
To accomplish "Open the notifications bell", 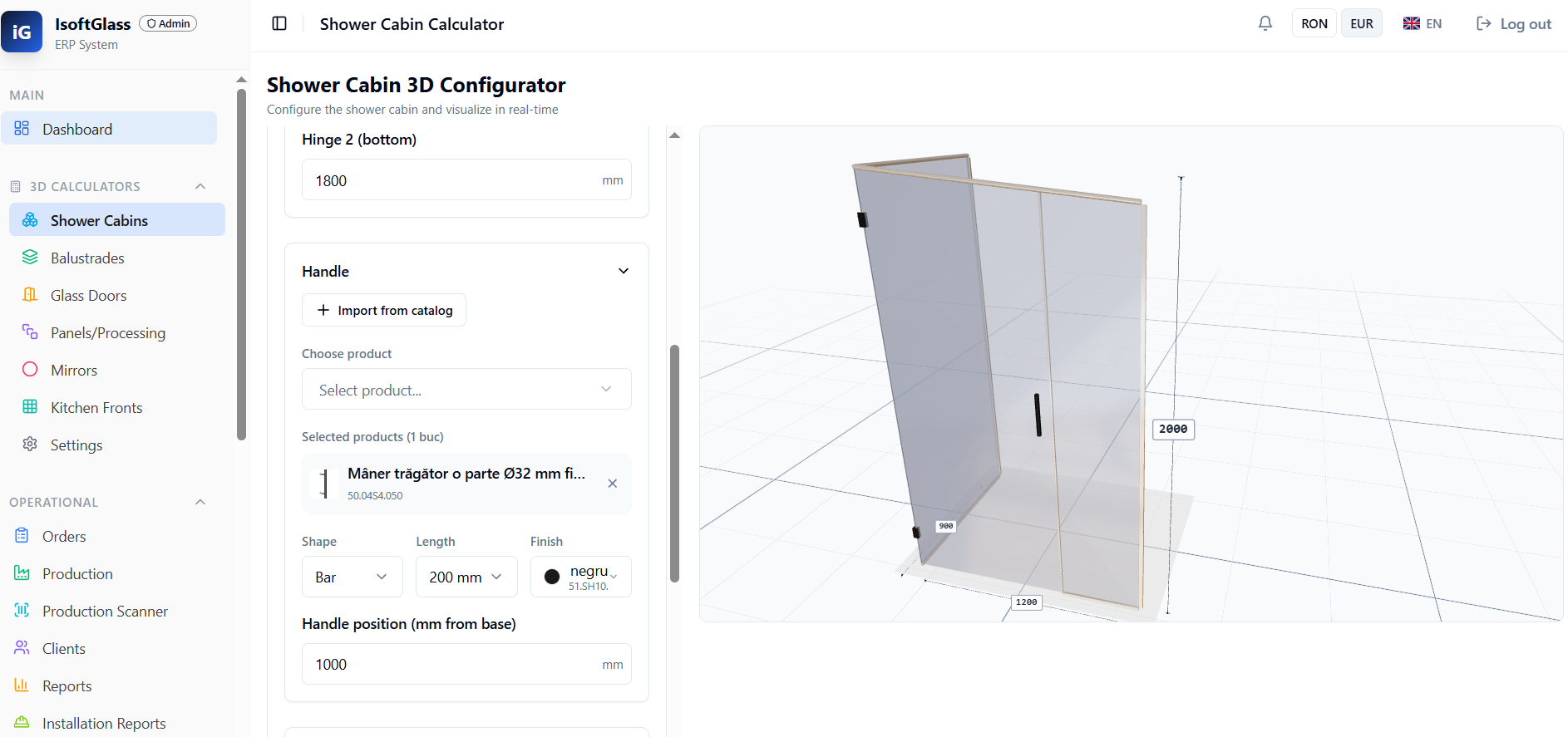I will click(1265, 23).
